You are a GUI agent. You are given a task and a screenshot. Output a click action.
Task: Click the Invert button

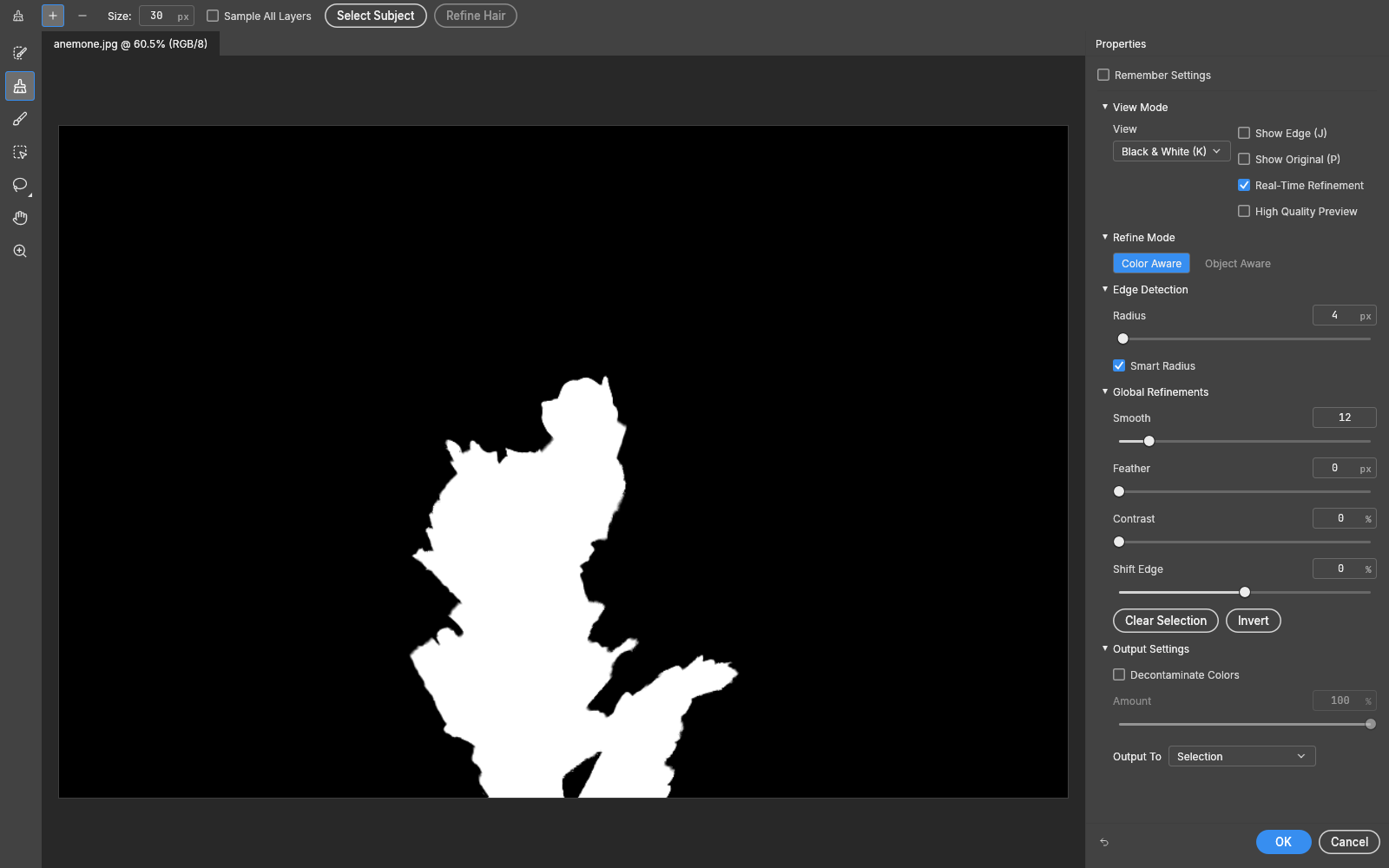point(1253,621)
